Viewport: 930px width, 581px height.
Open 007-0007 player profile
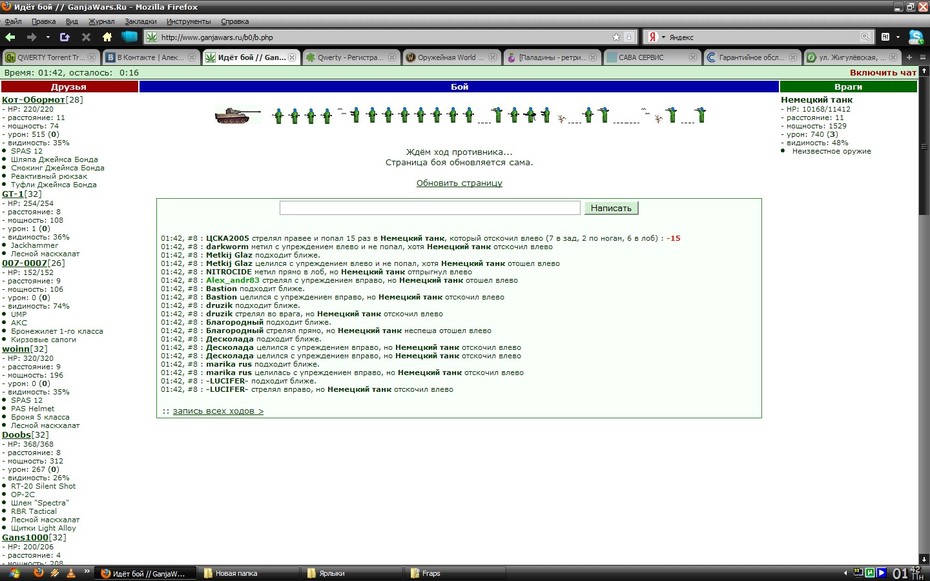click(x=24, y=263)
